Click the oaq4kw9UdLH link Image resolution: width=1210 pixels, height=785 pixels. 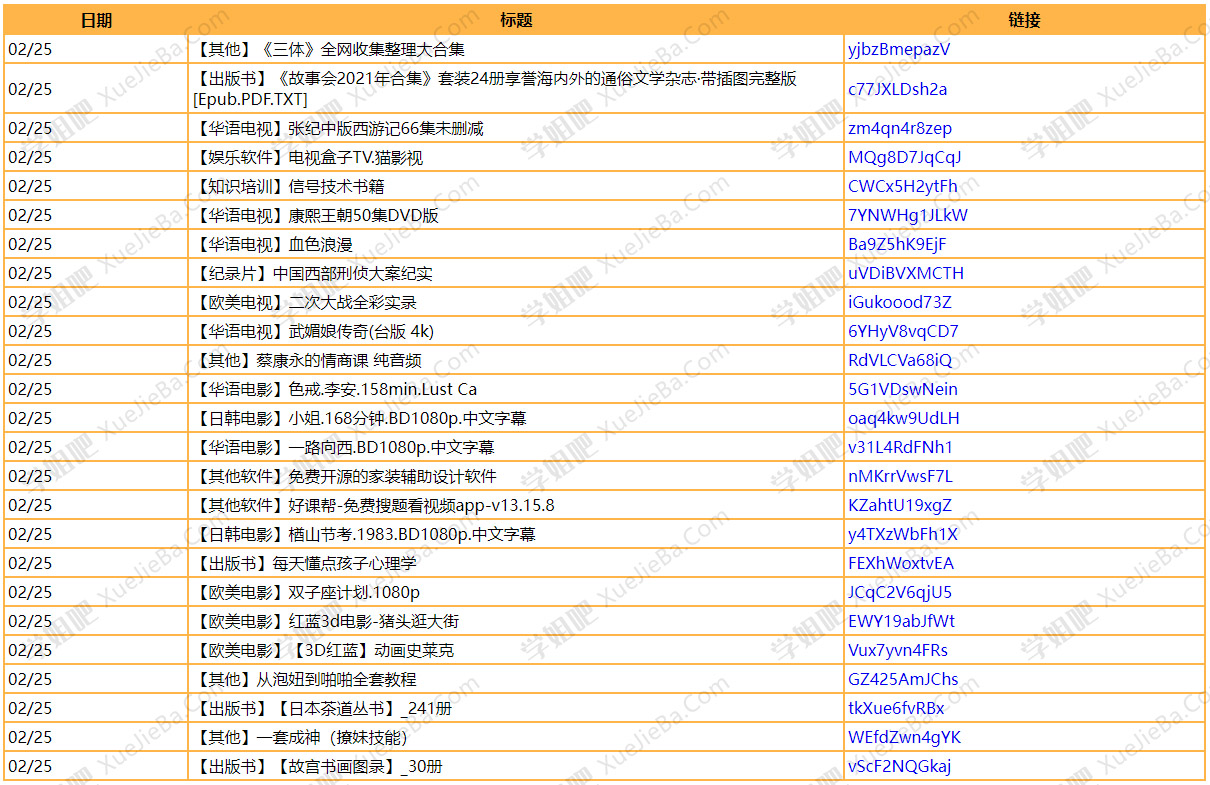pyautogui.click(x=903, y=418)
